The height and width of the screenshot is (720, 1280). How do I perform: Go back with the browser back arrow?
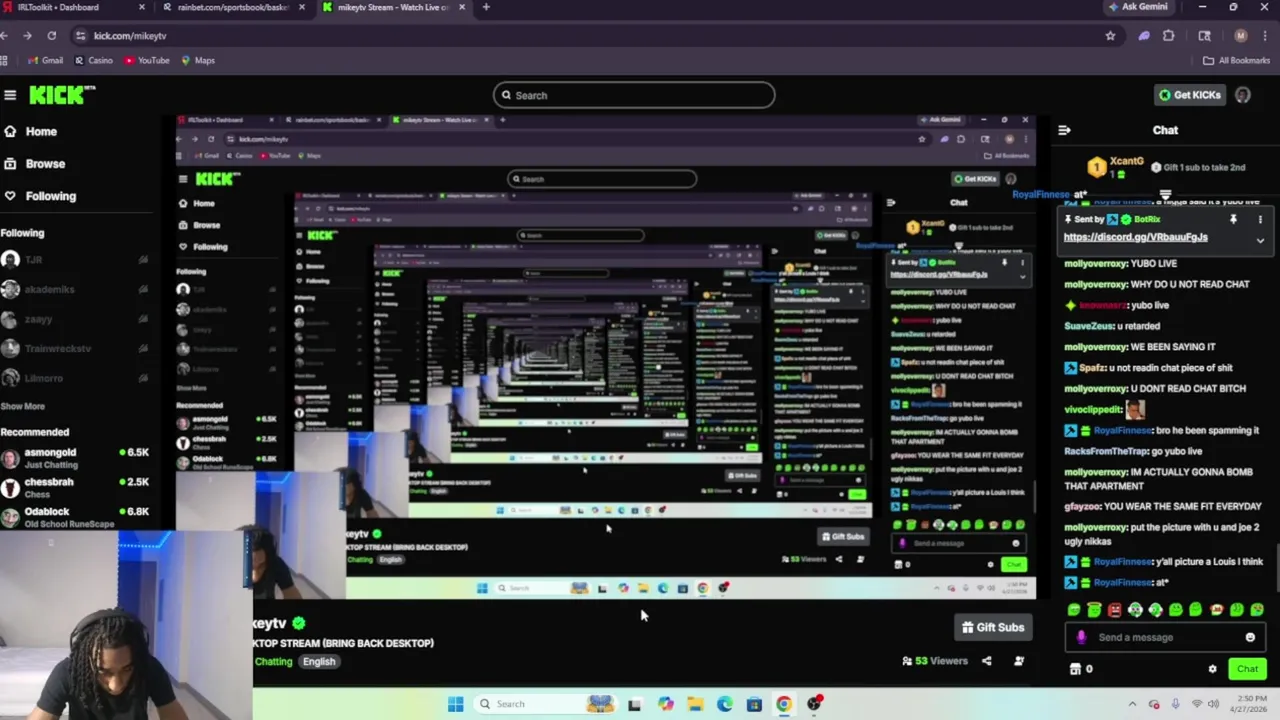coord(5,36)
